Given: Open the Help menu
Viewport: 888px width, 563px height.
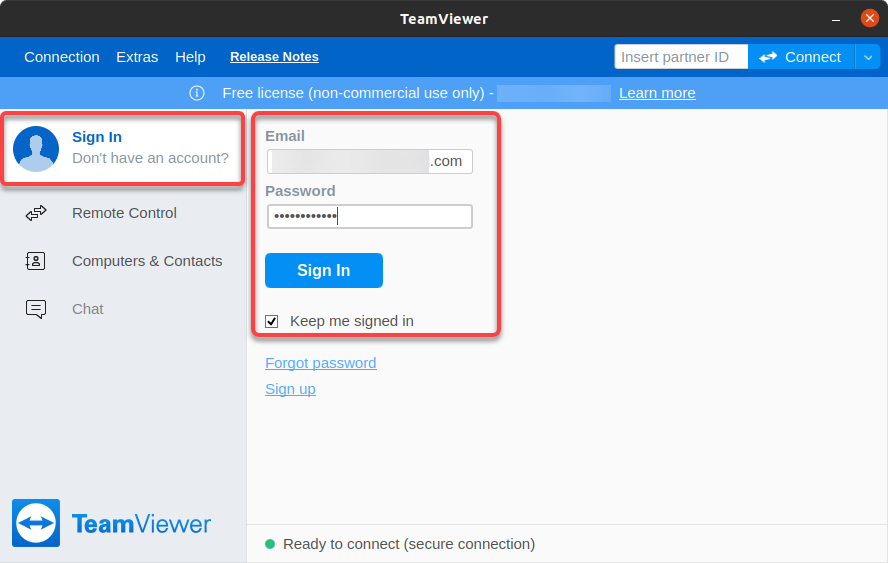Looking at the screenshot, I should (190, 57).
